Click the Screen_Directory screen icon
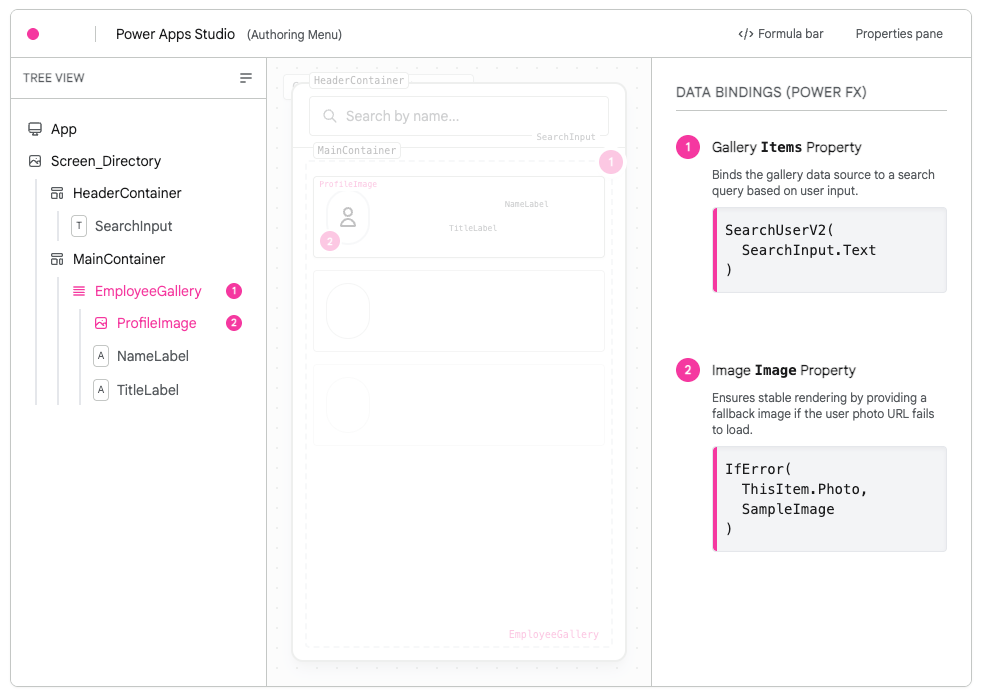This screenshot has width=983, height=696. 35,161
